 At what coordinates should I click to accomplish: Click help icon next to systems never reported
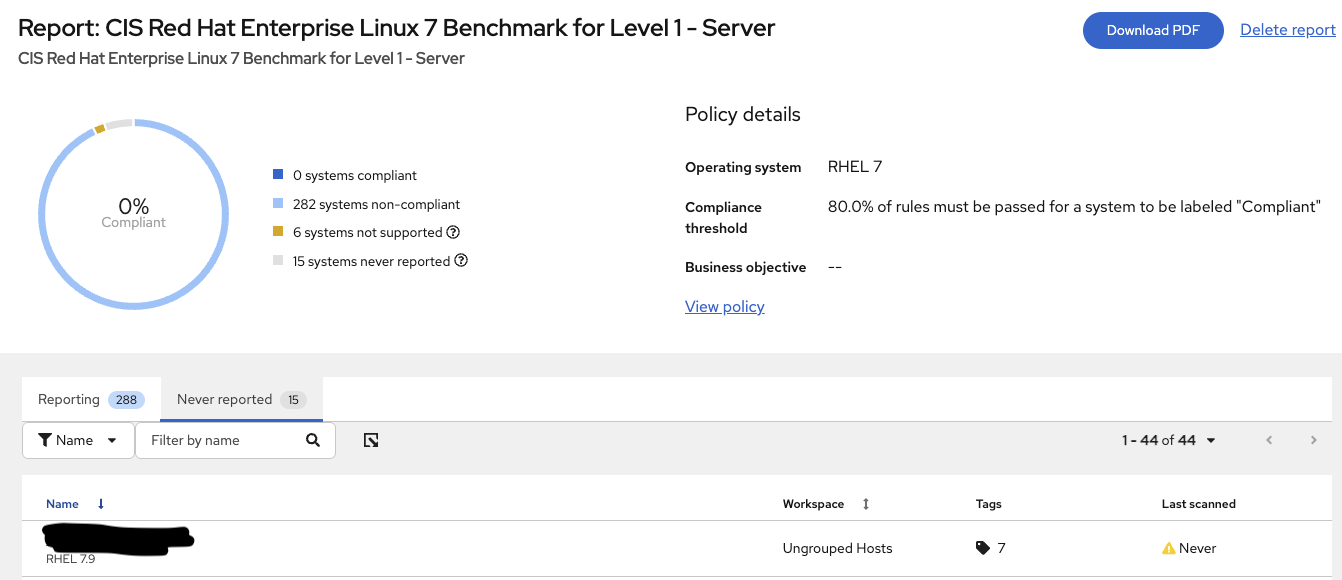461,261
